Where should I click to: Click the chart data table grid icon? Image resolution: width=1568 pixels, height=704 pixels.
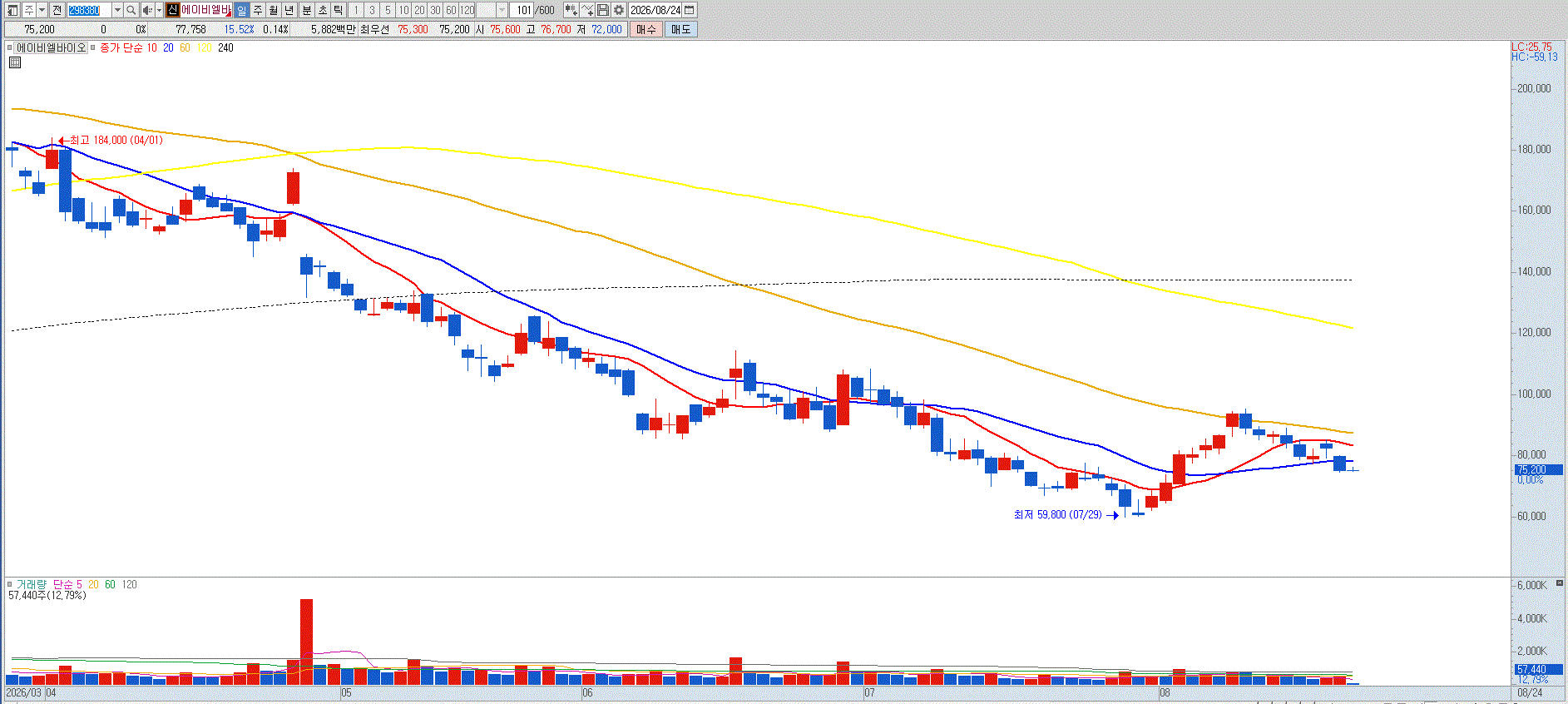(x=15, y=62)
